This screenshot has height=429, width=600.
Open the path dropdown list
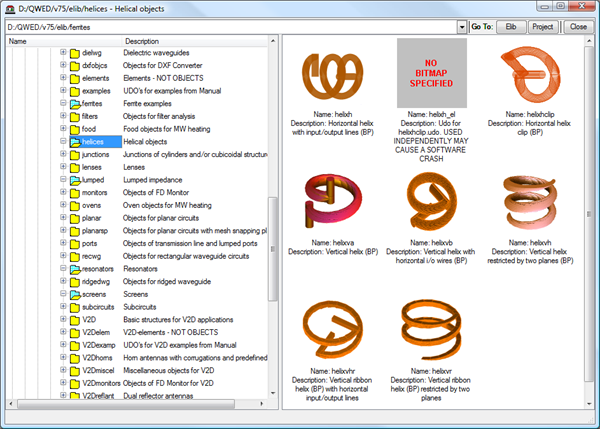coord(462,28)
